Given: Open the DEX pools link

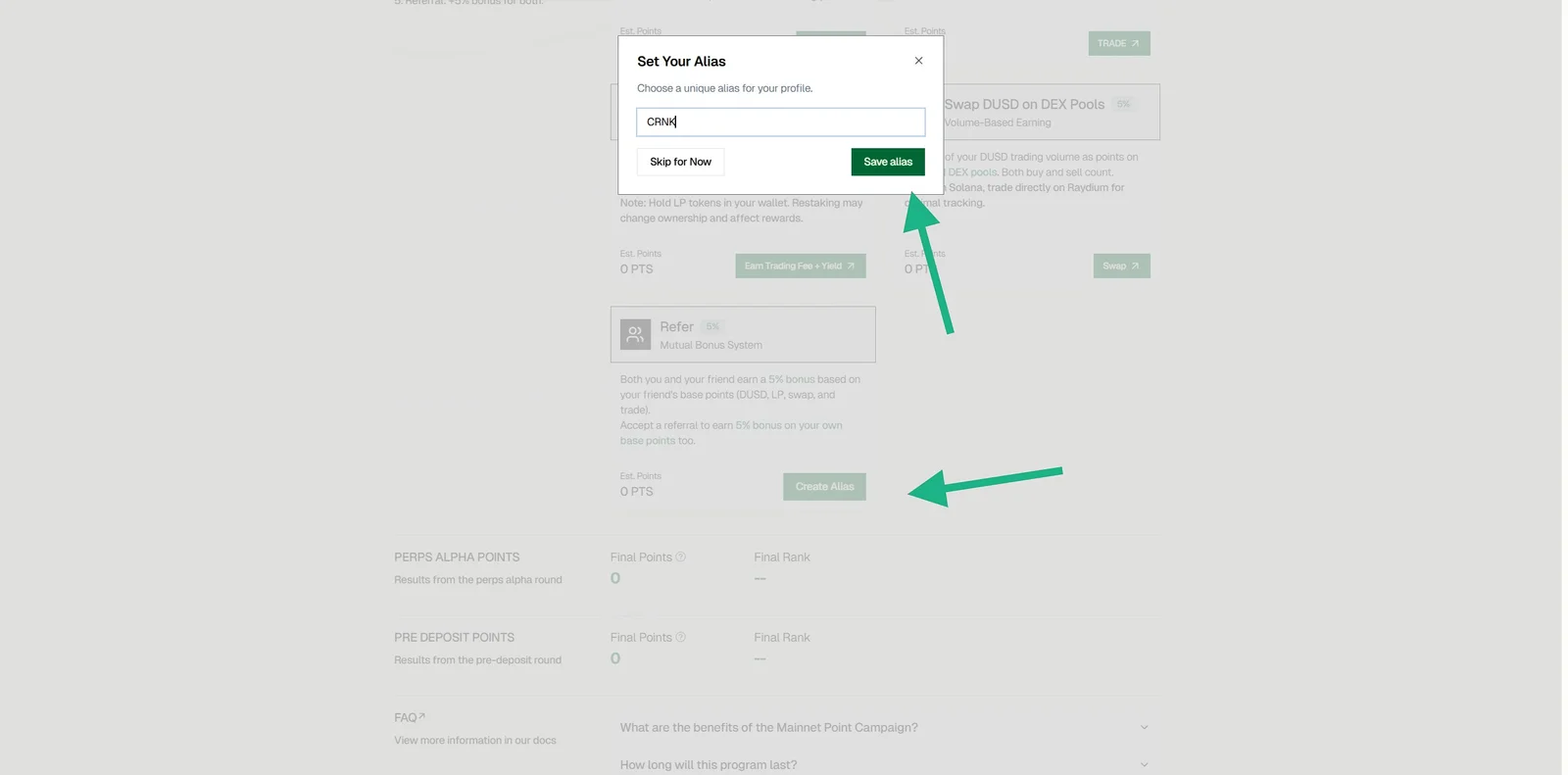Looking at the screenshot, I should [x=972, y=172].
